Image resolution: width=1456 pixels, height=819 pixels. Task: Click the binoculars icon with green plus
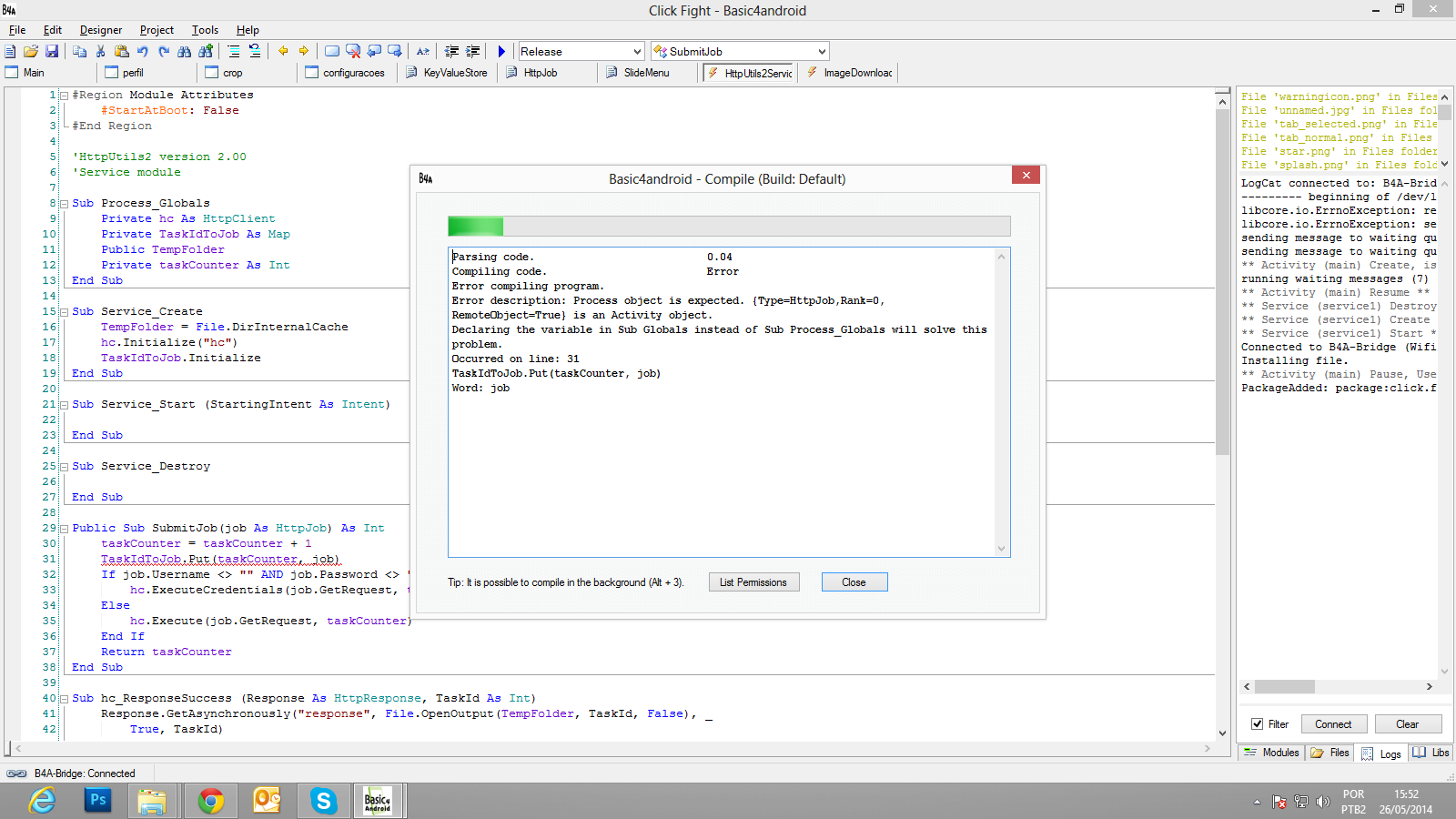point(206,52)
